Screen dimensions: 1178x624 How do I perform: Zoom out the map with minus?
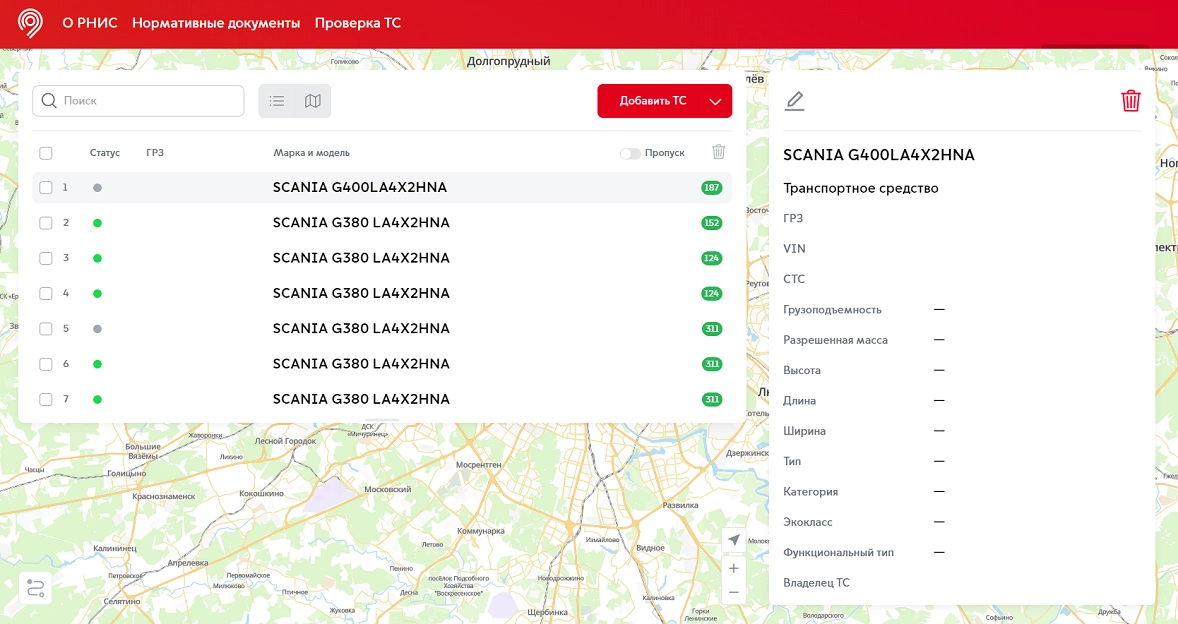734,592
